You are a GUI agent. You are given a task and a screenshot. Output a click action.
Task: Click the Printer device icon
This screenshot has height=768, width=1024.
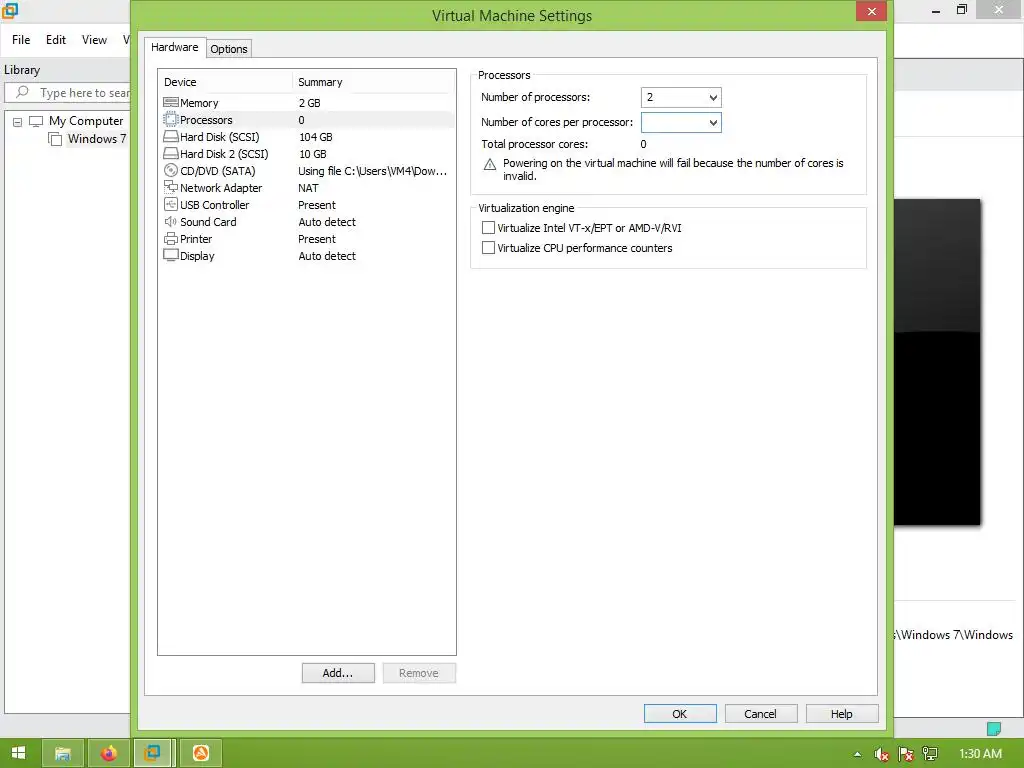coord(170,238)
